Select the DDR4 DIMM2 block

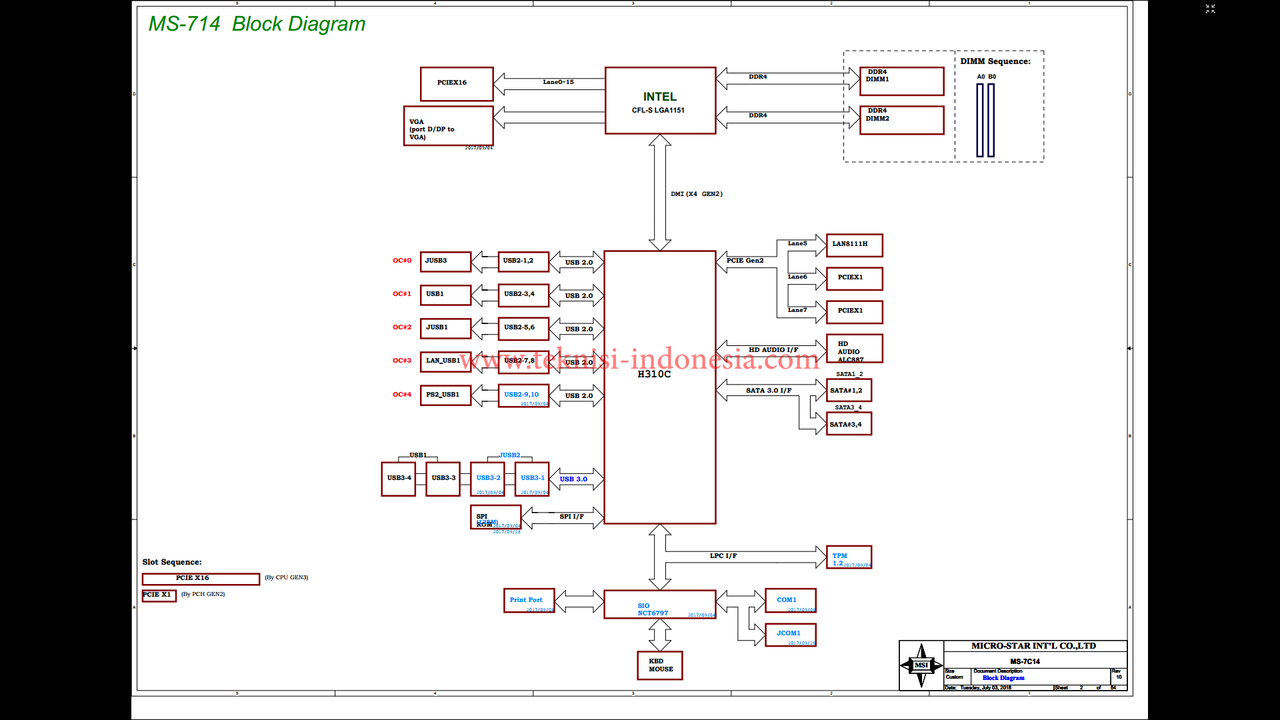902,120
